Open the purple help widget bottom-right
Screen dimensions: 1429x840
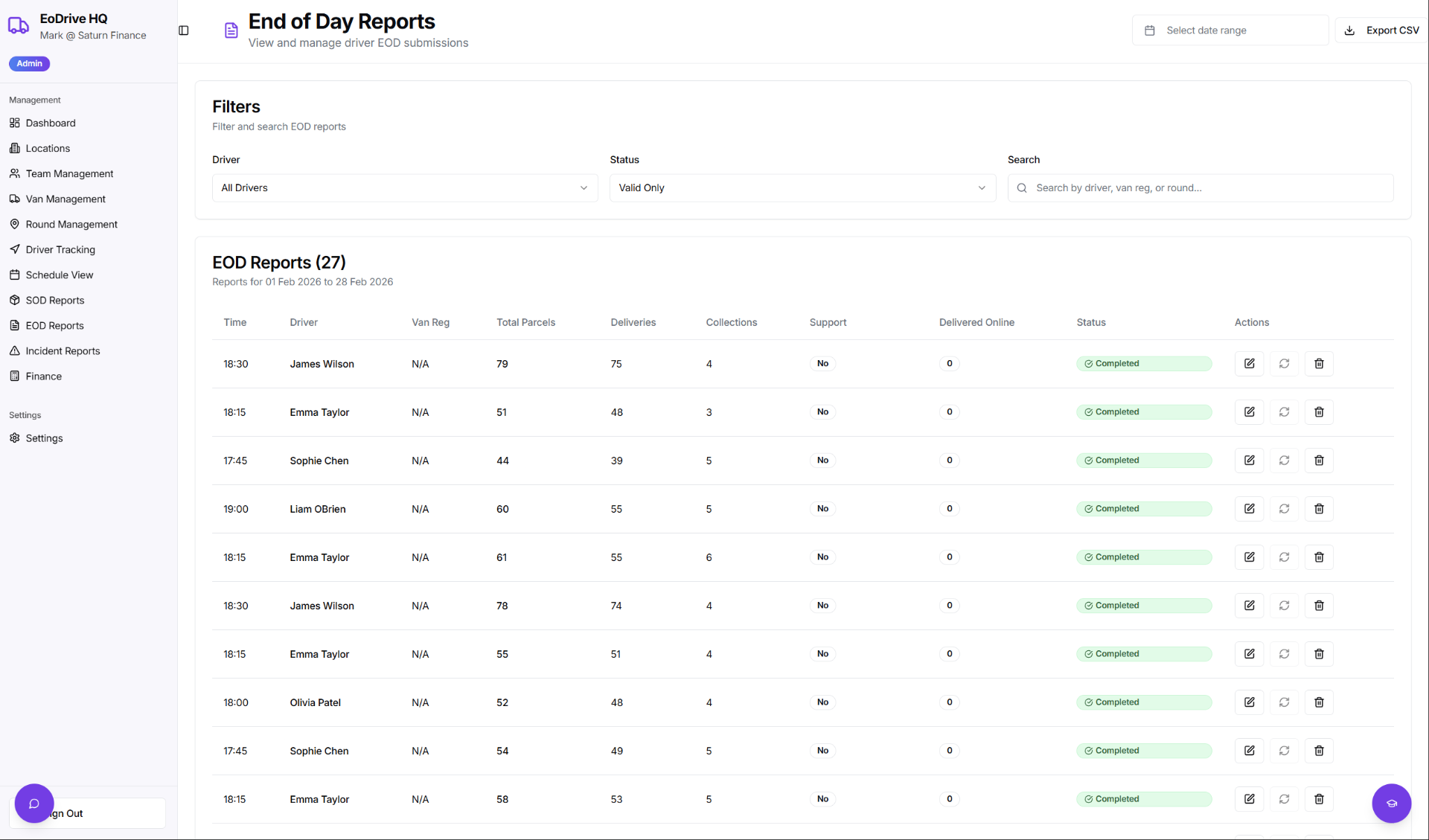[x=1391, y=804]
